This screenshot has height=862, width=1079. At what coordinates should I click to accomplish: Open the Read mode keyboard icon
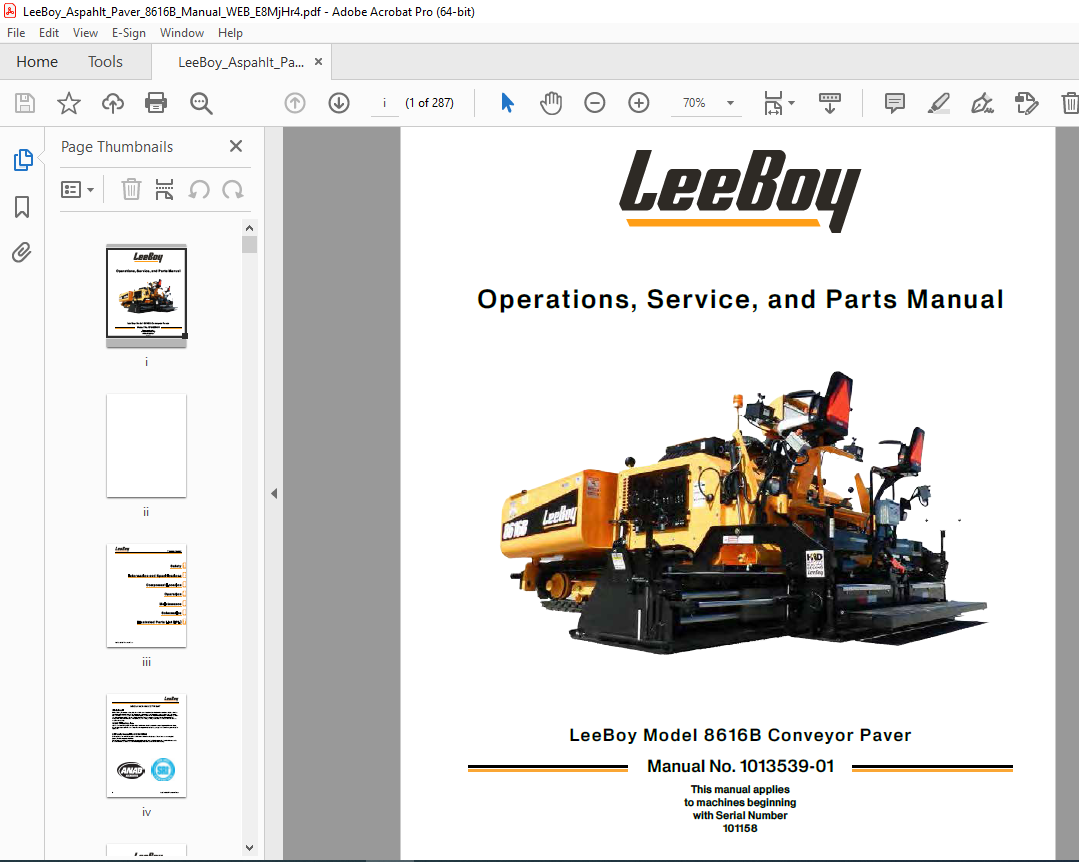click(x=830, y=103)
